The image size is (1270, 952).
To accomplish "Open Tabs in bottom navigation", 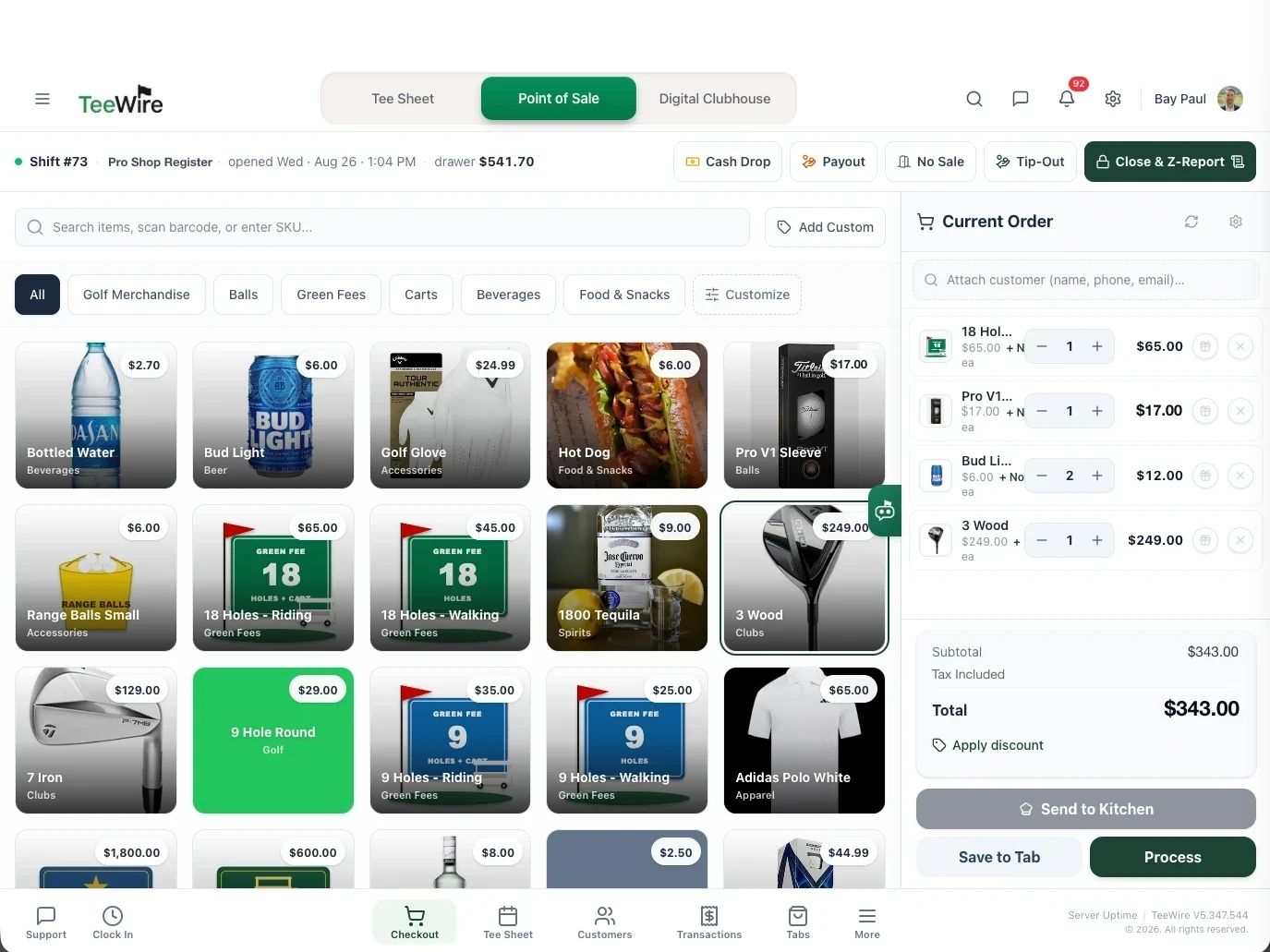I will [x=798, y=922].
